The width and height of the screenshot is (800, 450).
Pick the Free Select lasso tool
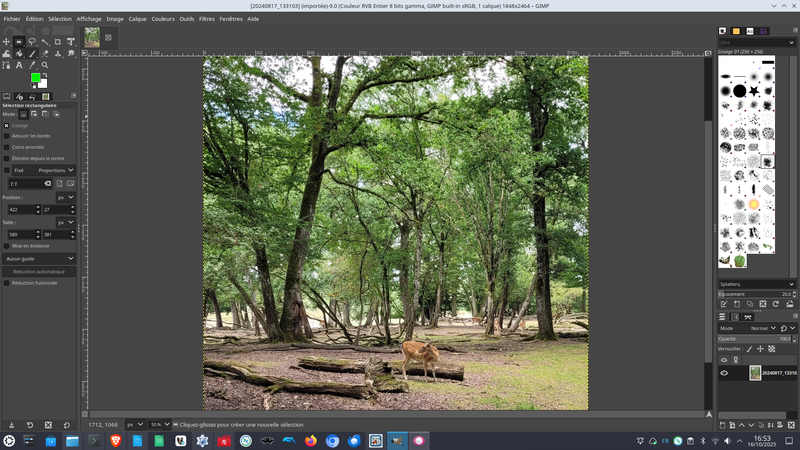tap(32, 42)
